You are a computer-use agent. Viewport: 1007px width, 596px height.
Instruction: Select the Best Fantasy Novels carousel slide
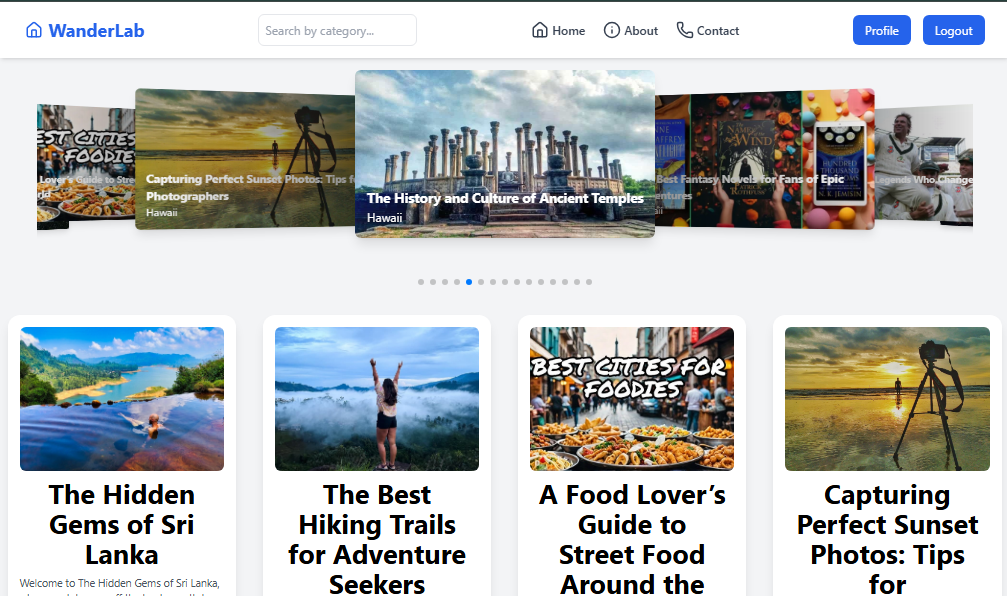(764, 159)
